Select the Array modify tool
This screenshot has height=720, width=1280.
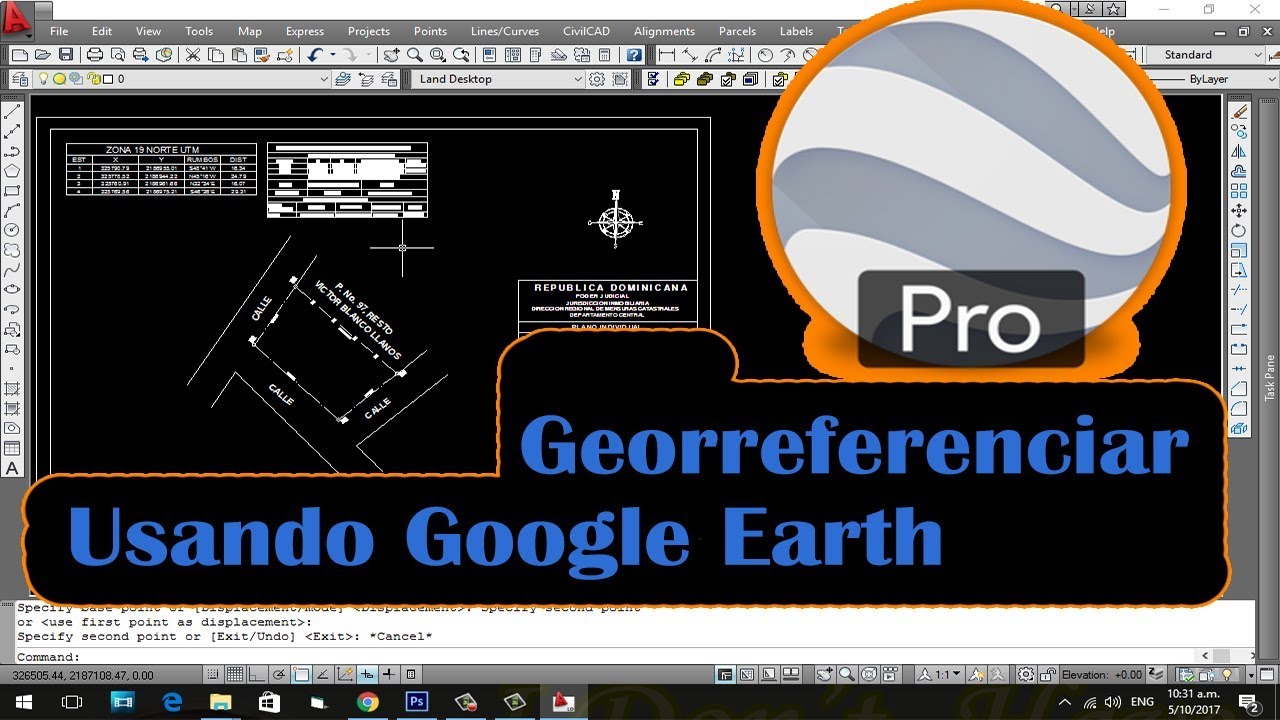[x=1239, y=190]
